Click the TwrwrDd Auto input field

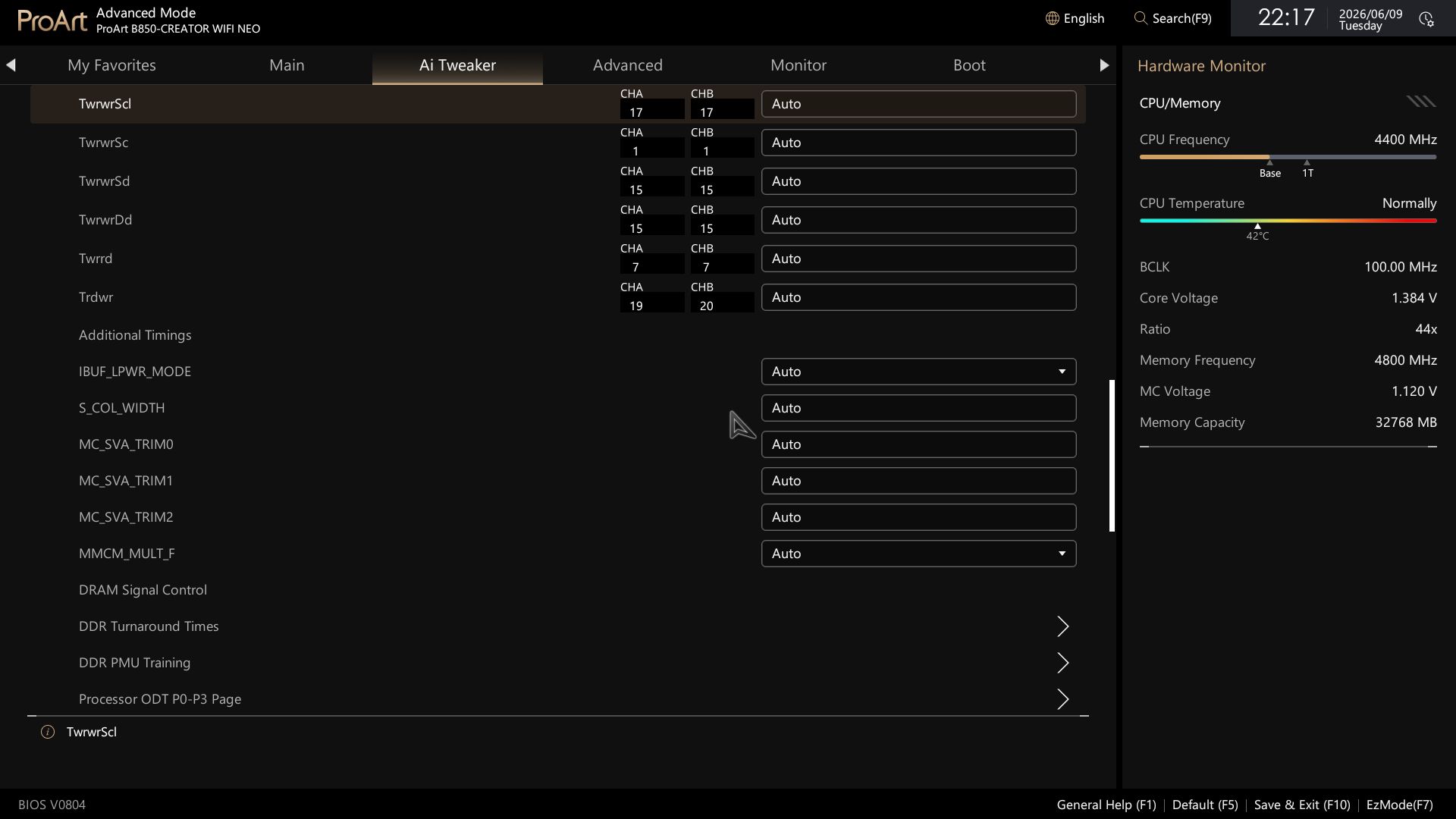[918, 220]
